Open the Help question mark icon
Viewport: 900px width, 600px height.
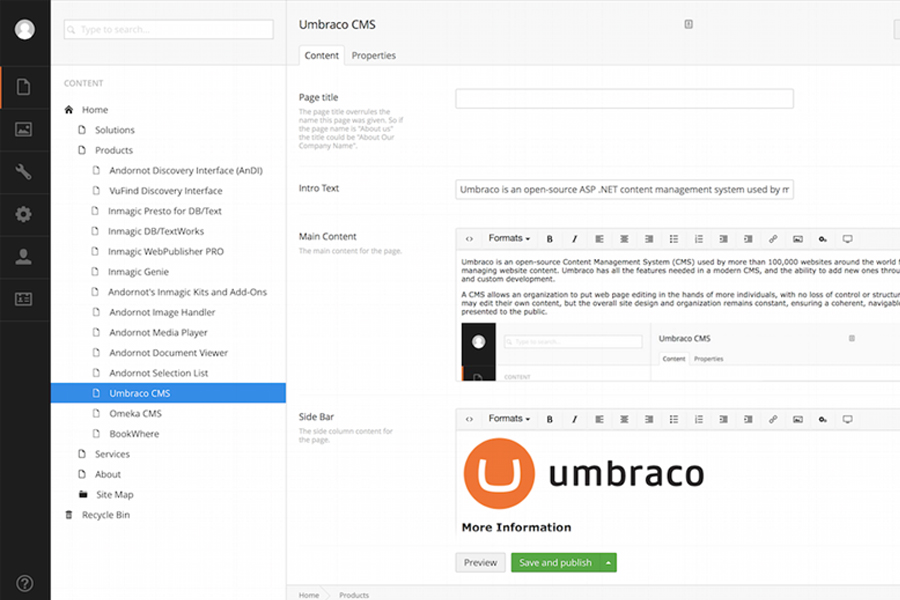[24, 583]
